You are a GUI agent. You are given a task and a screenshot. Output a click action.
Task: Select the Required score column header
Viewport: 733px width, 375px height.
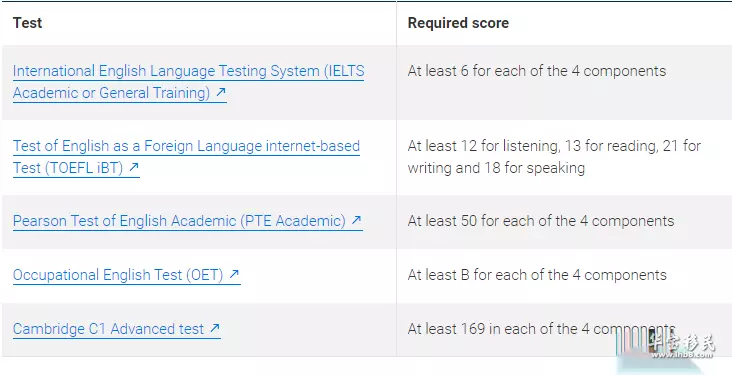pos(458,23)
